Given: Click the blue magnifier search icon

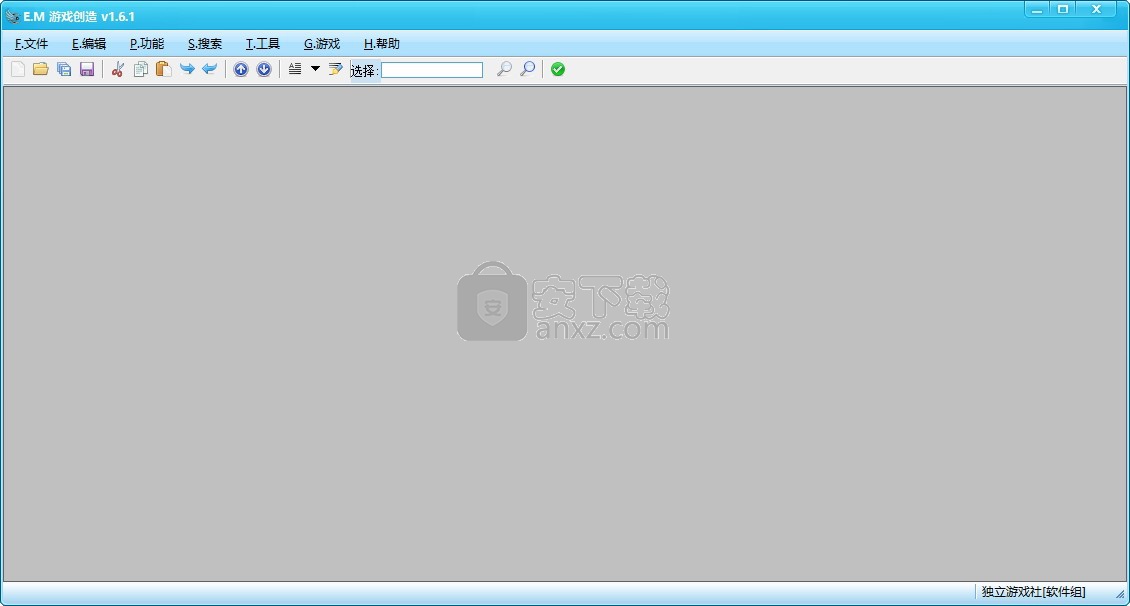Looking at the screenshot, I should pos(528,69).
